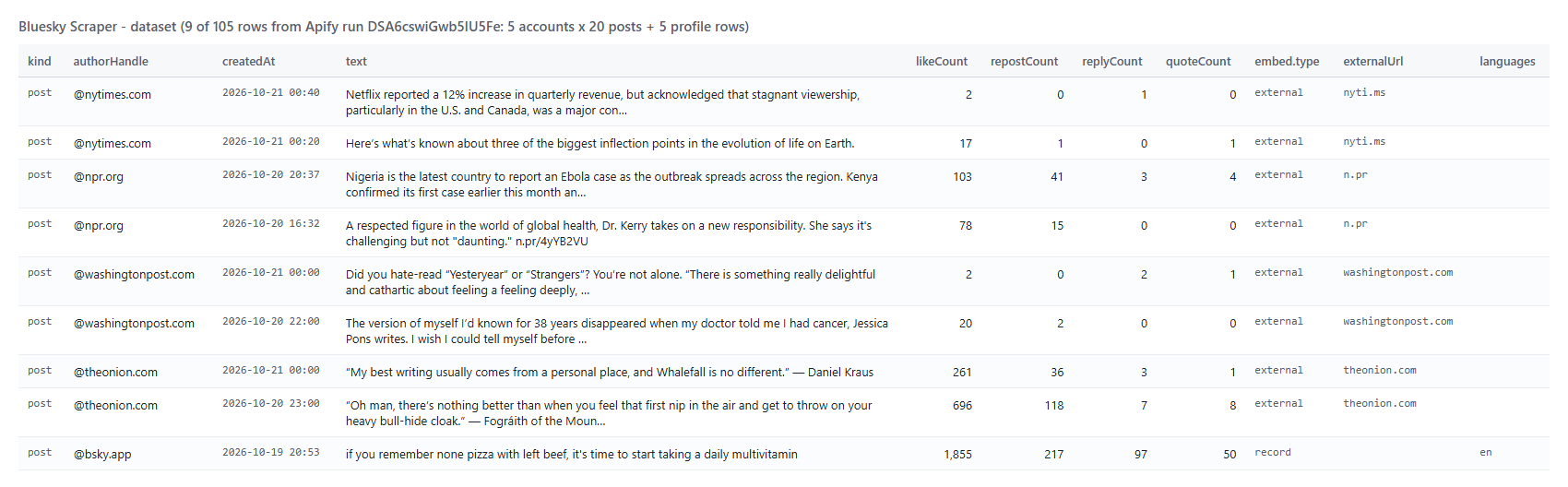The height and width of the screenshot is (487, 1568).
Task: Click @nytimes.com in the inflection points row
Action: click(113, 144)
